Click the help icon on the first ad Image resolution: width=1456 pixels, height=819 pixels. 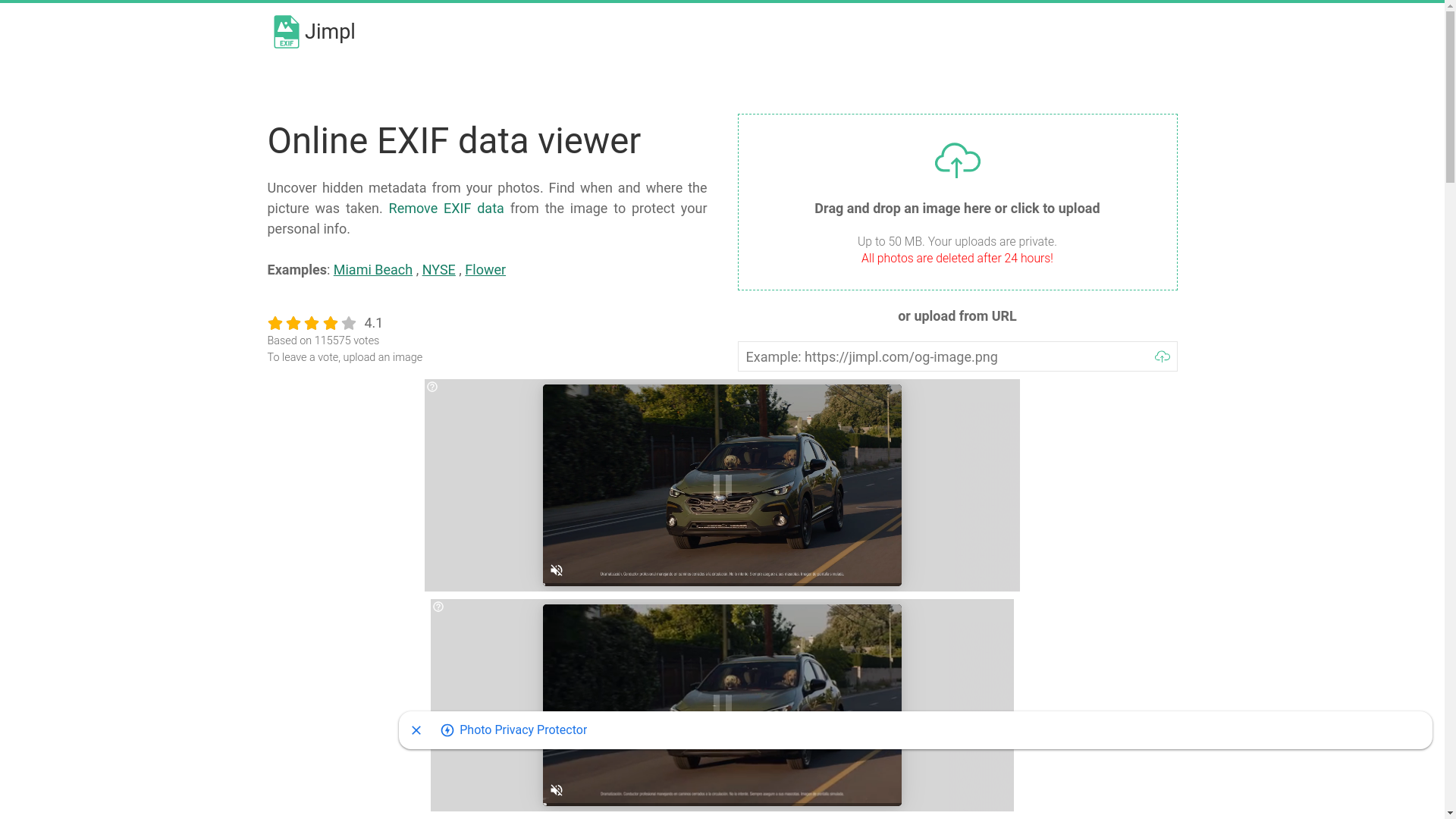coord(432,387)
